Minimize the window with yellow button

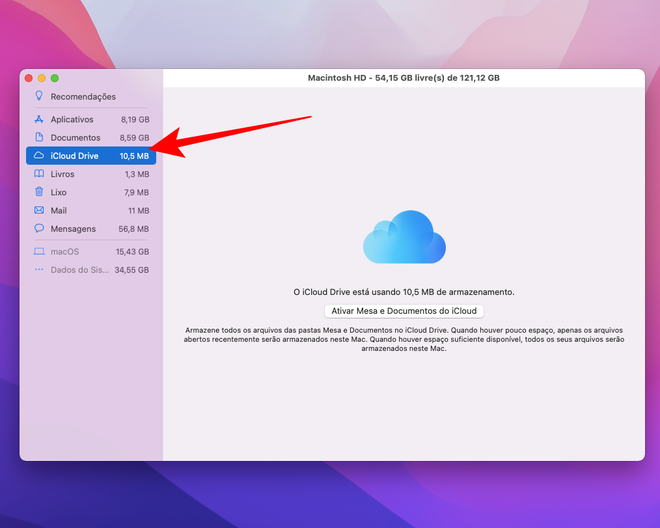pos(42,78)
